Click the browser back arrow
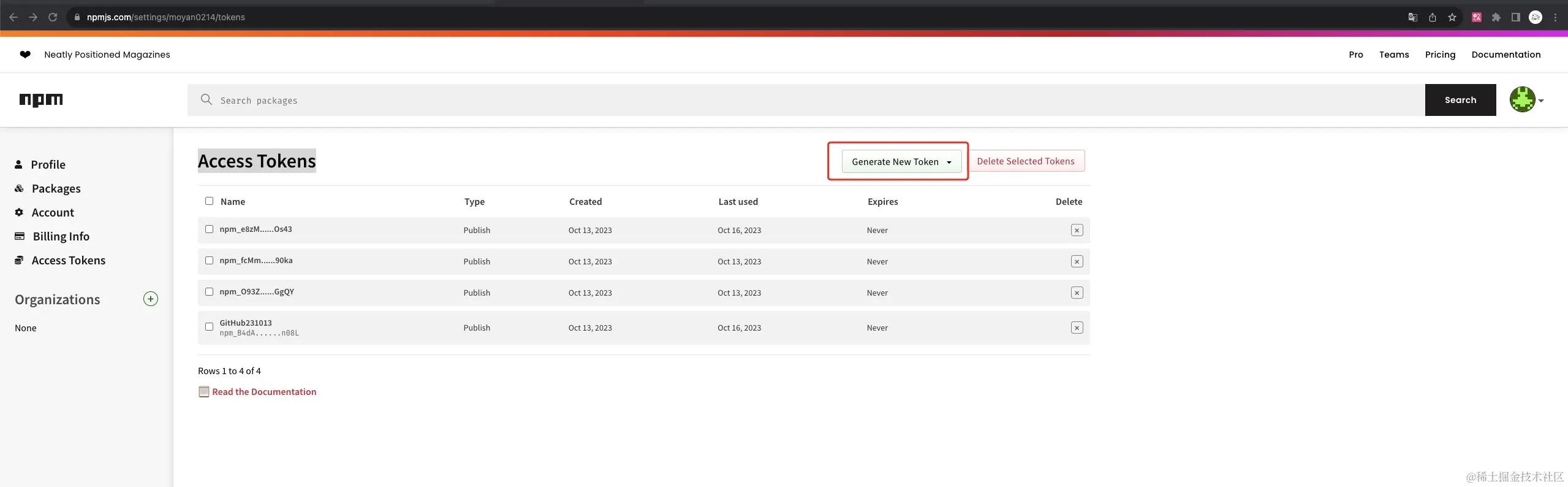This screenshot has height=487, width=1568. [x=13, y=17]
